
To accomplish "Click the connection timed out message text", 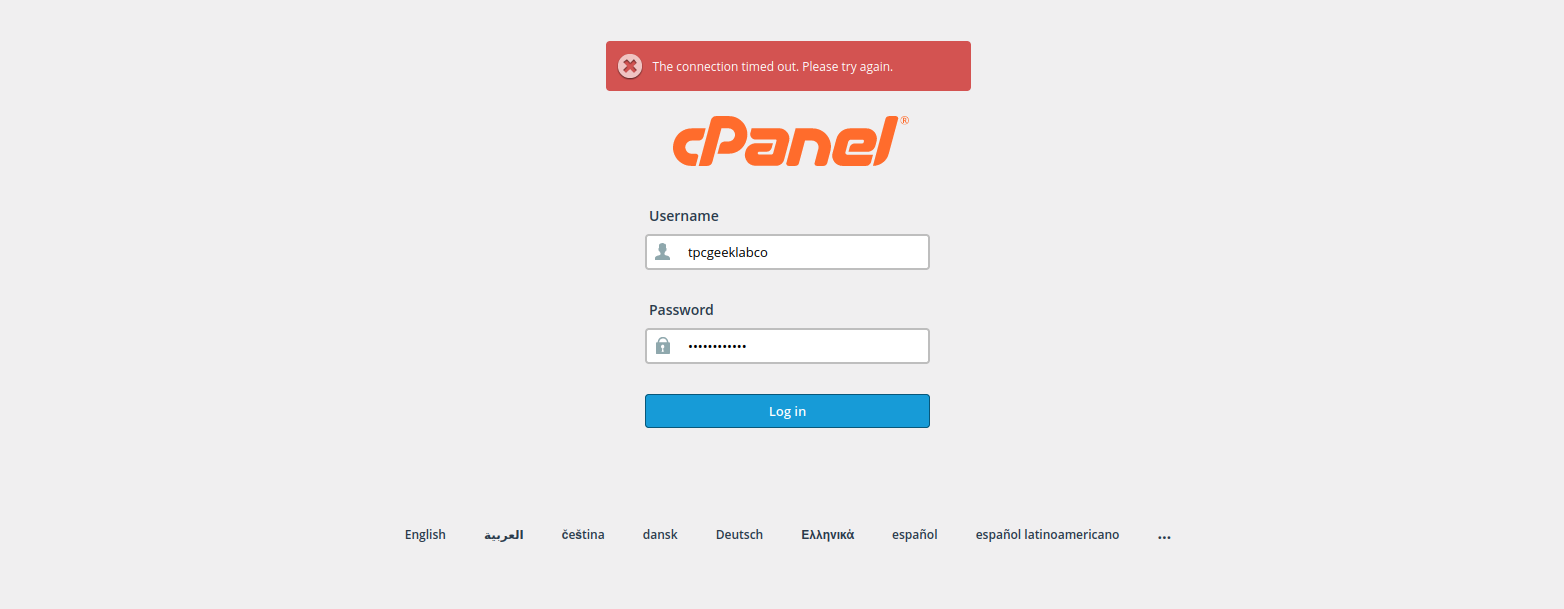I will (x=772, y=67).
